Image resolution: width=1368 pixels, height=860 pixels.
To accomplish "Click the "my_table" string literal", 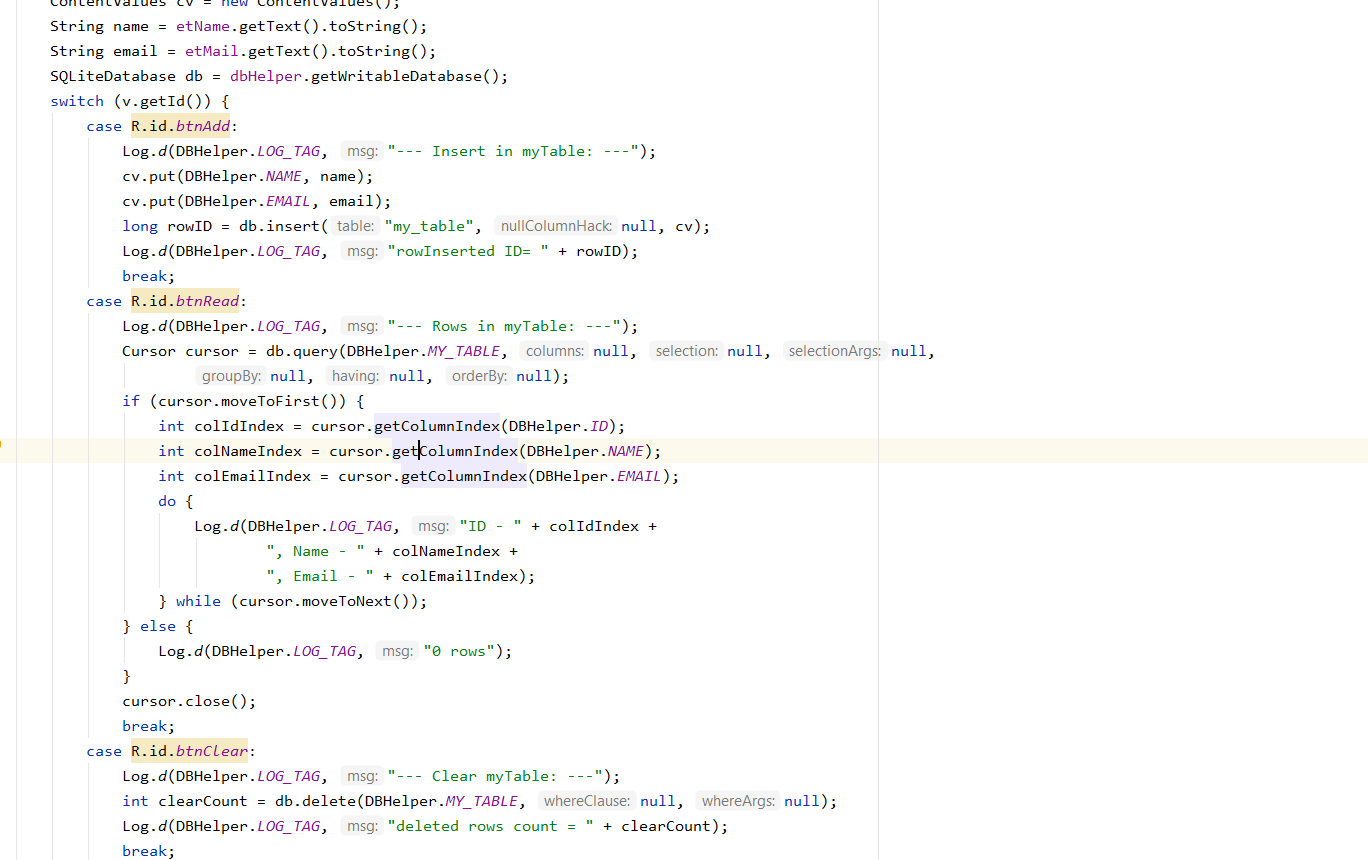I will (x=429, y=226).
